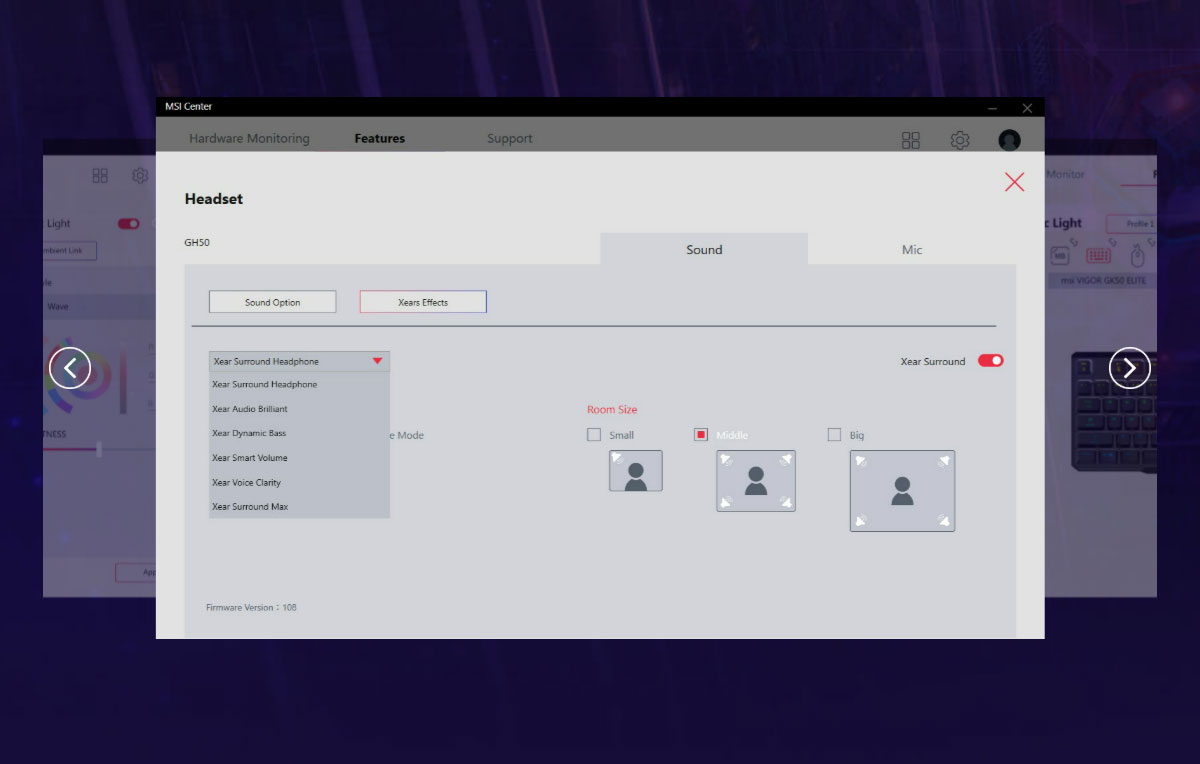
Task: Switch to the Mic tab
Action: [912, 249]
